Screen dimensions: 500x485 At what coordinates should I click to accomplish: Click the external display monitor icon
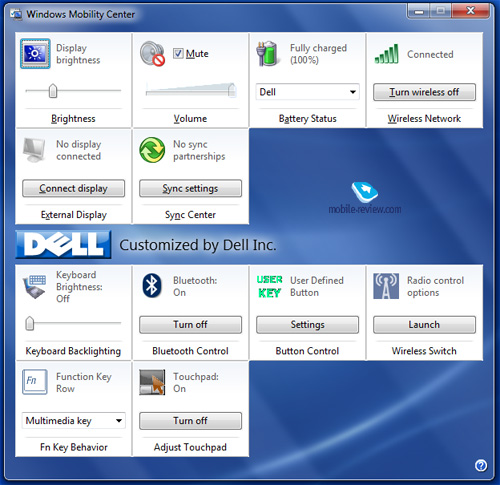point(34,150)
